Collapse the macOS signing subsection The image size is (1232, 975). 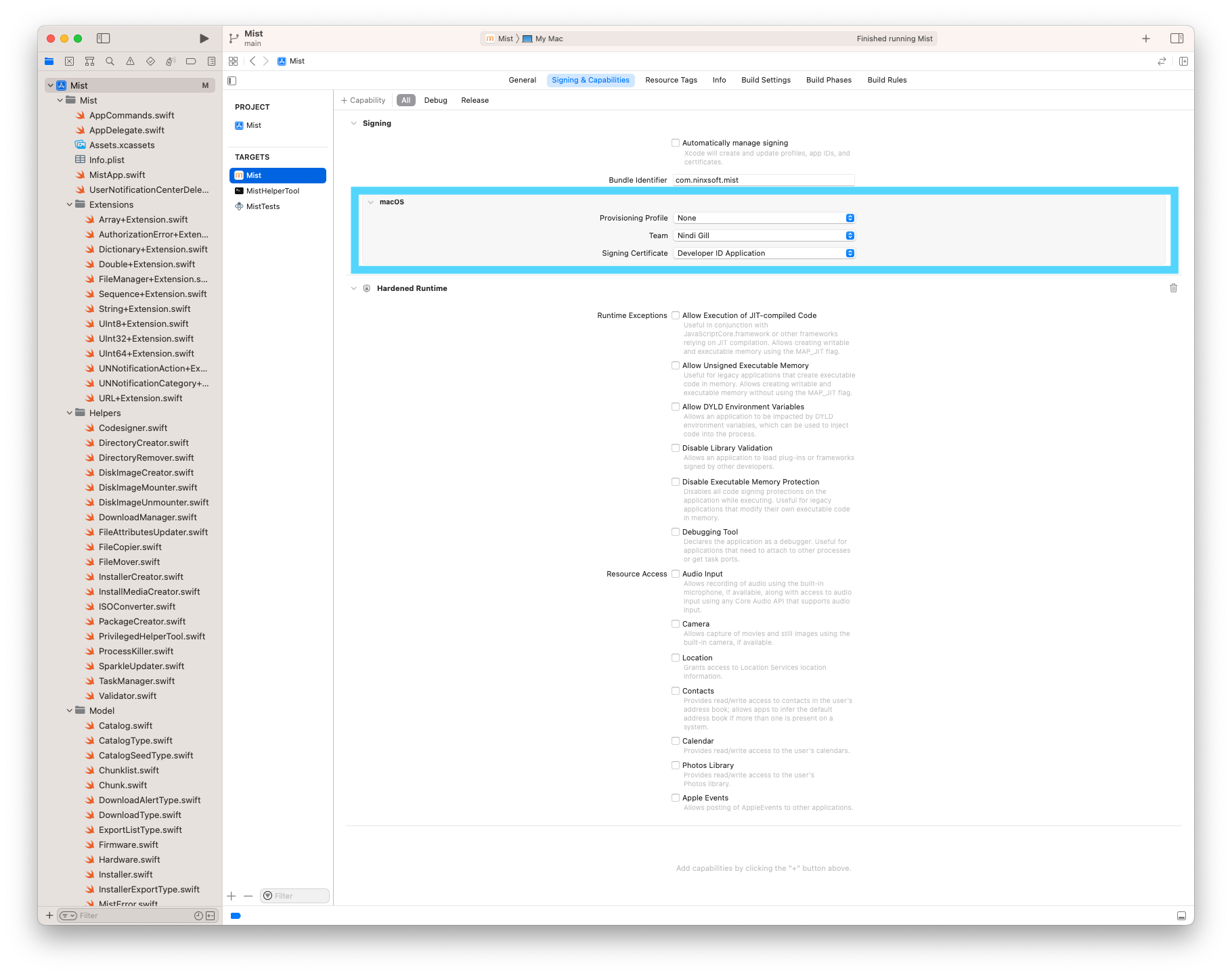(x=371, y=202)
